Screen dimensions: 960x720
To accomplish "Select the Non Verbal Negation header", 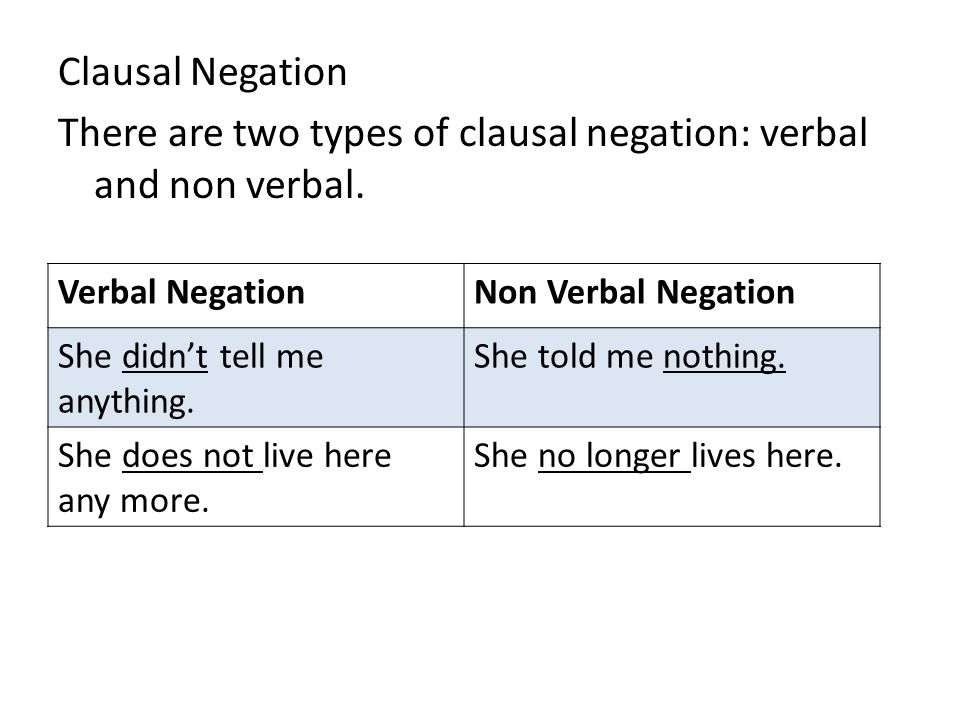I will point(634,292).
